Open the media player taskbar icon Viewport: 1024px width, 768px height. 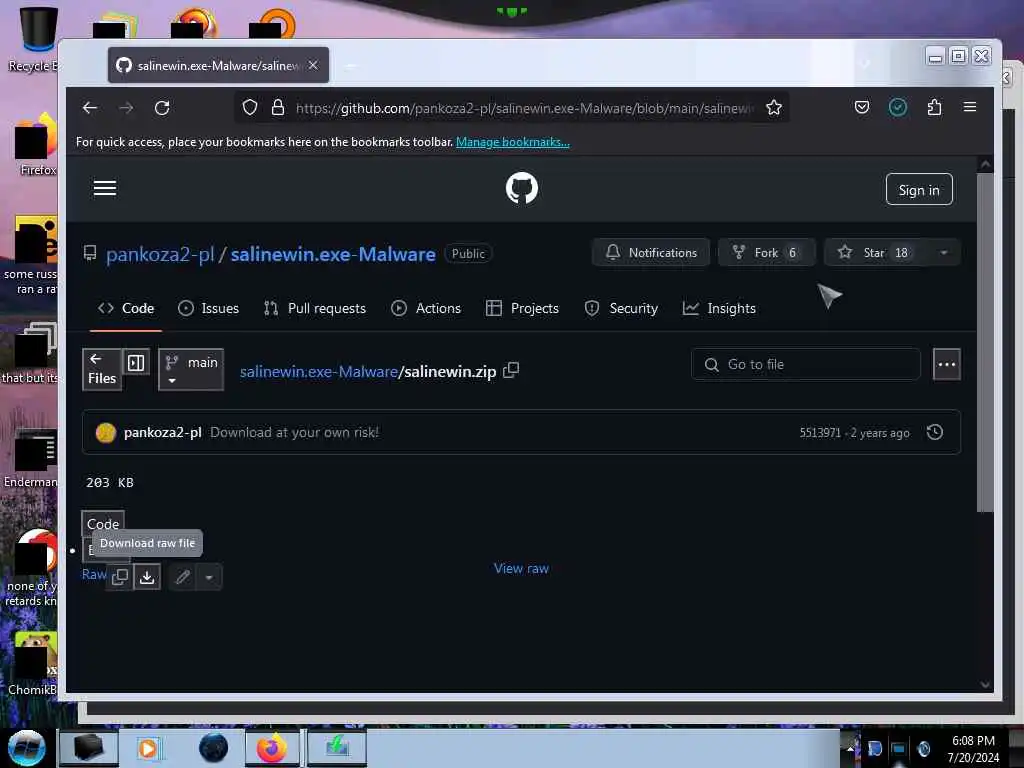pos(148,748)
